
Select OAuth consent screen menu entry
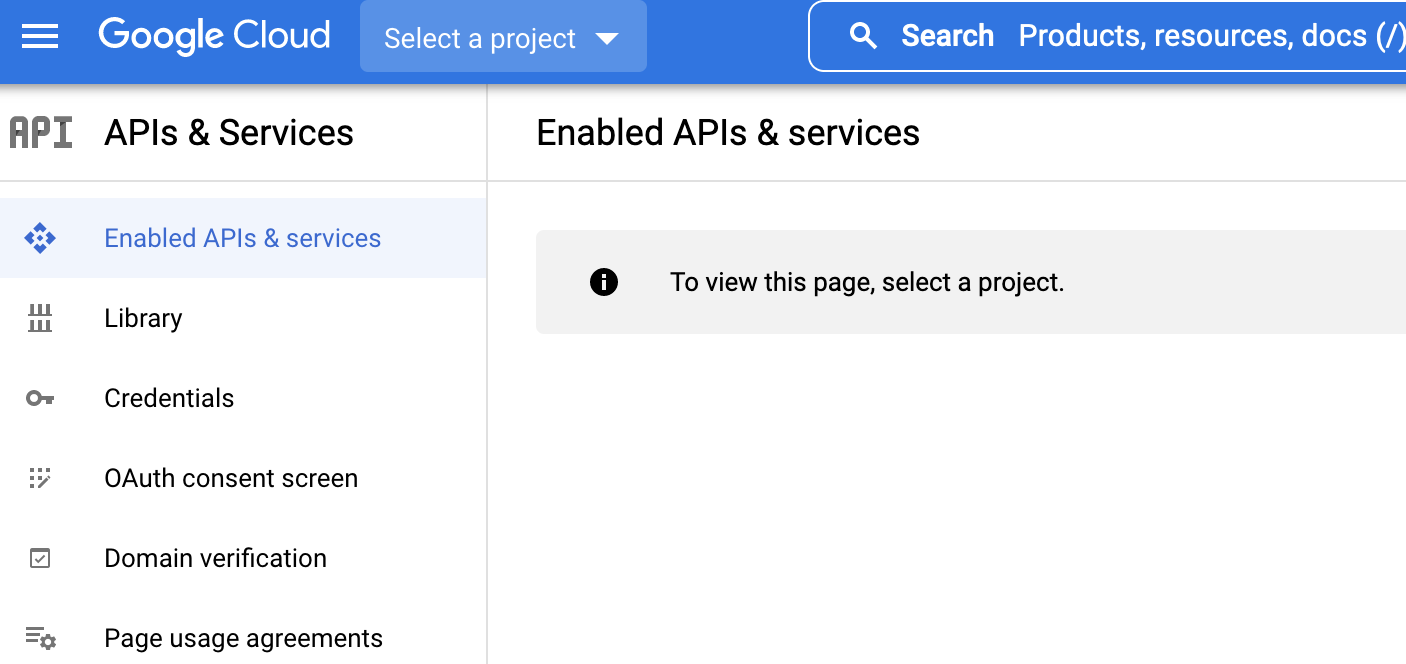click(231, 478)
